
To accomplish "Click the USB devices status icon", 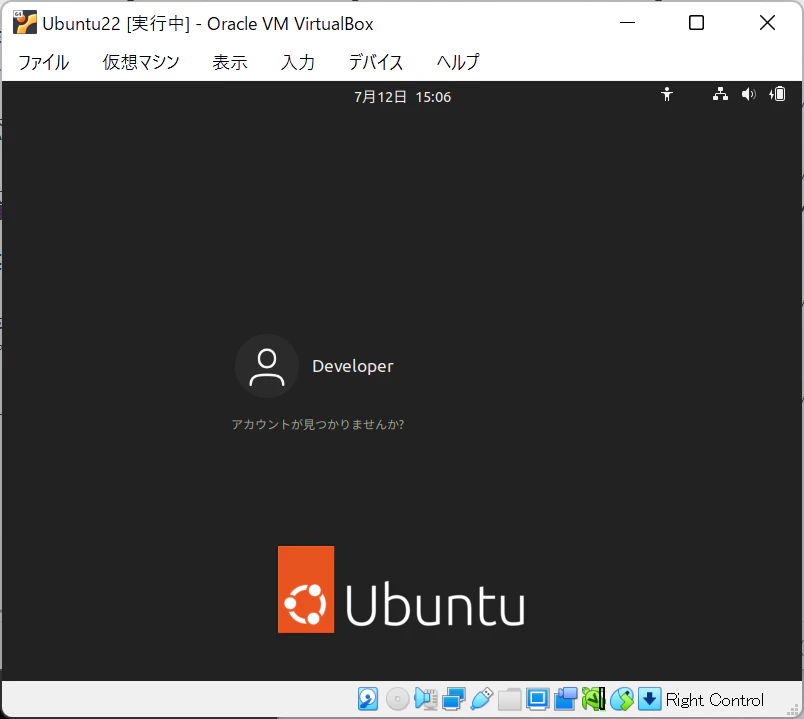I will [481, 699].
